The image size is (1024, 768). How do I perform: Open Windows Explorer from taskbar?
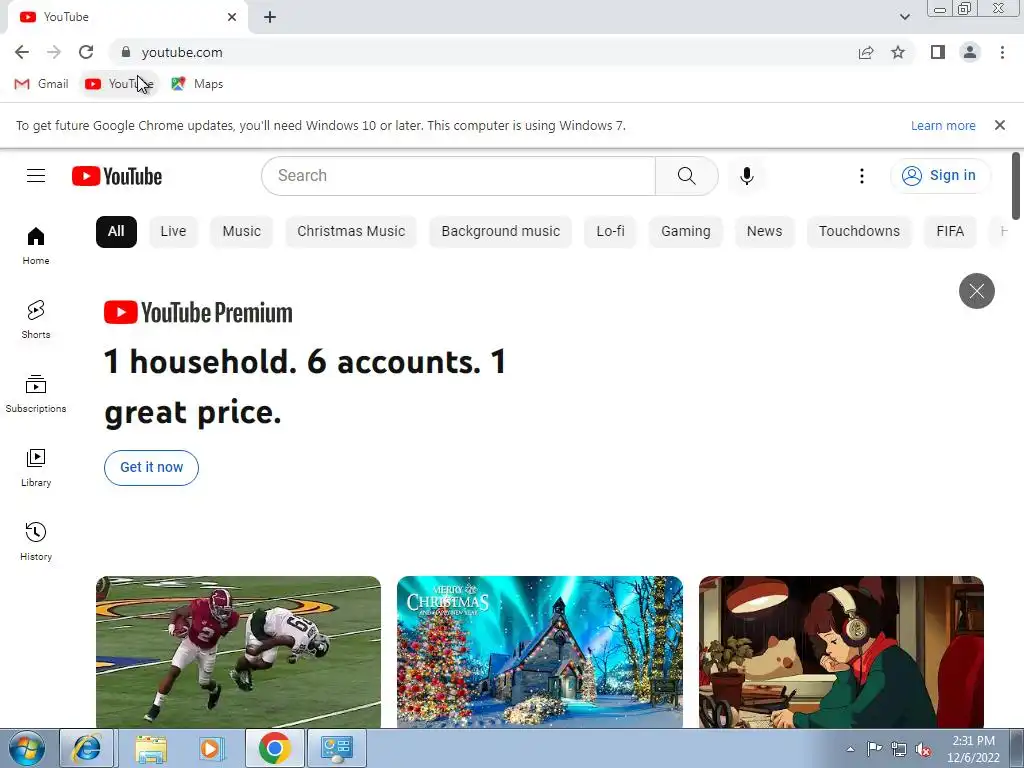click(151, 748)
